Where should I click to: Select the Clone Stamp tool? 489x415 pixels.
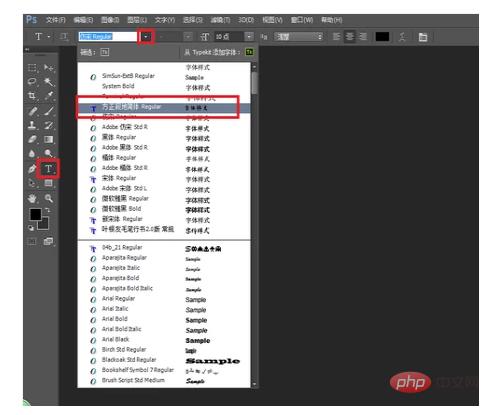32,125
